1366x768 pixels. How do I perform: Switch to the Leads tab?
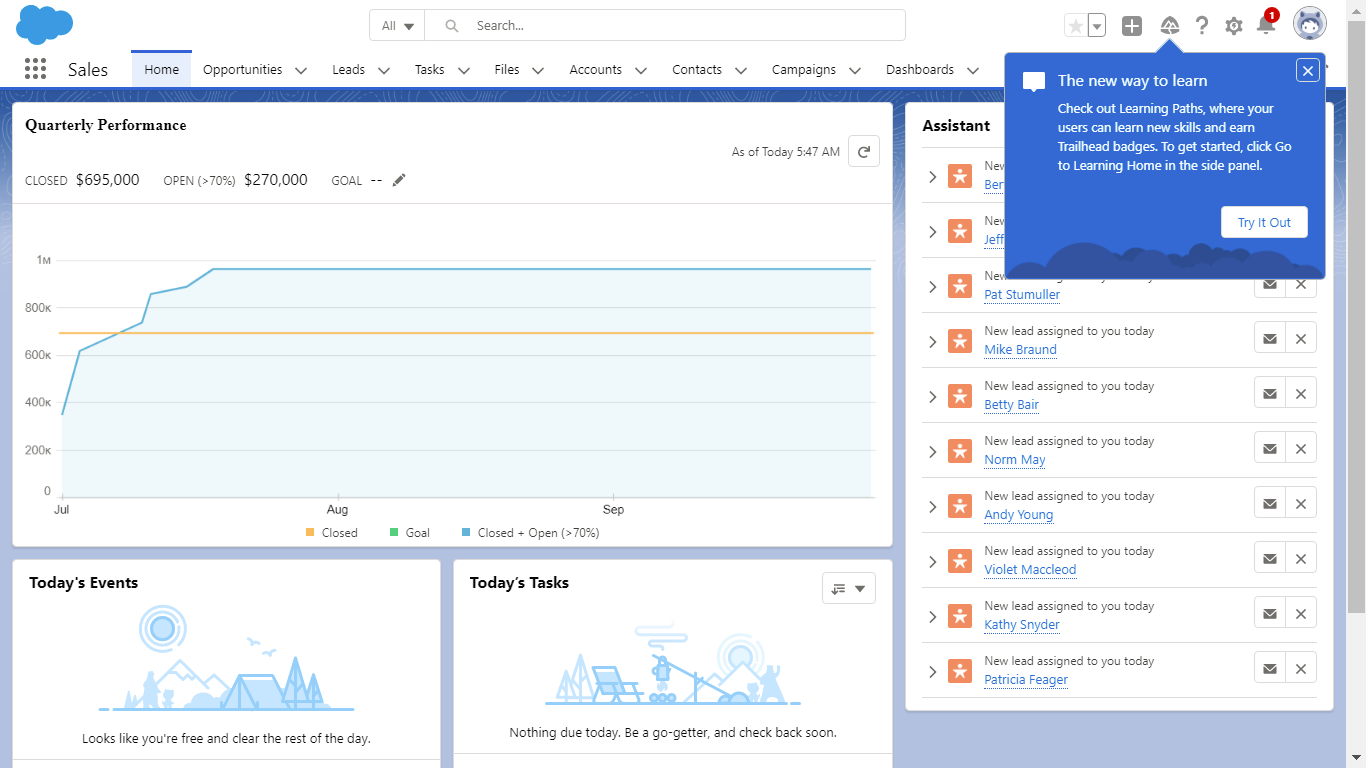[x=349, y=70]
